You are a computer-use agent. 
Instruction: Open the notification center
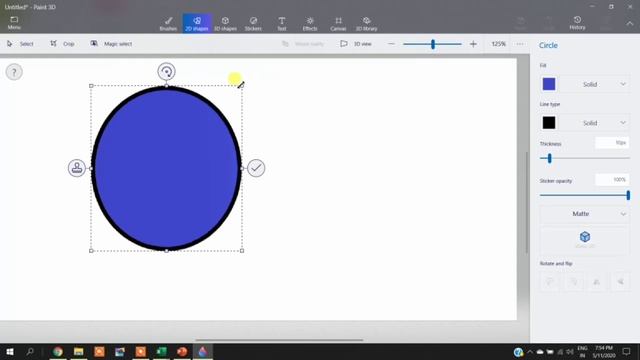627,351
